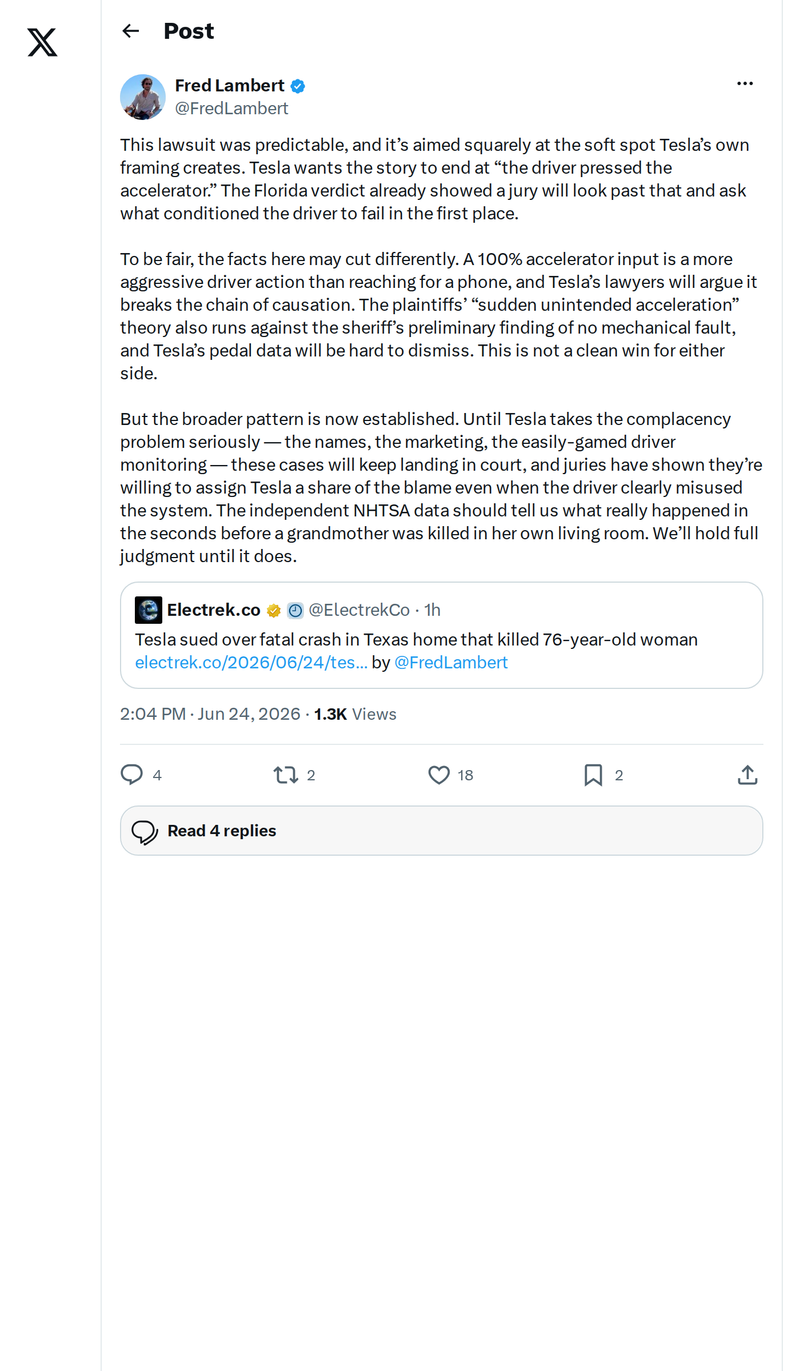Click the @ElectrekCo handle in quoted post
Viewport: 800px width, 1371px height.
tap(359, 610)
